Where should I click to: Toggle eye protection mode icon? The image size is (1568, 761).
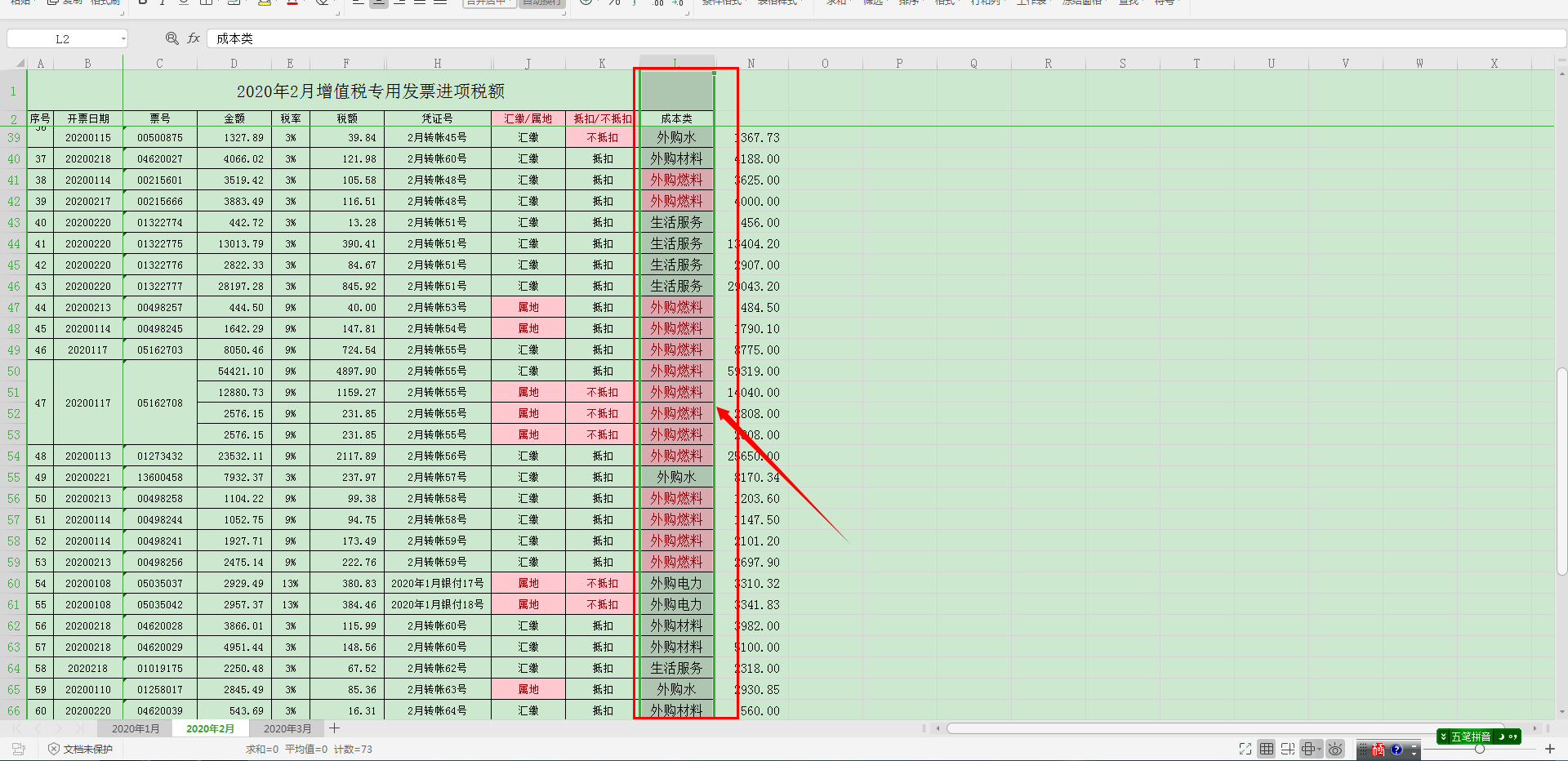[x=1335, y=749]
